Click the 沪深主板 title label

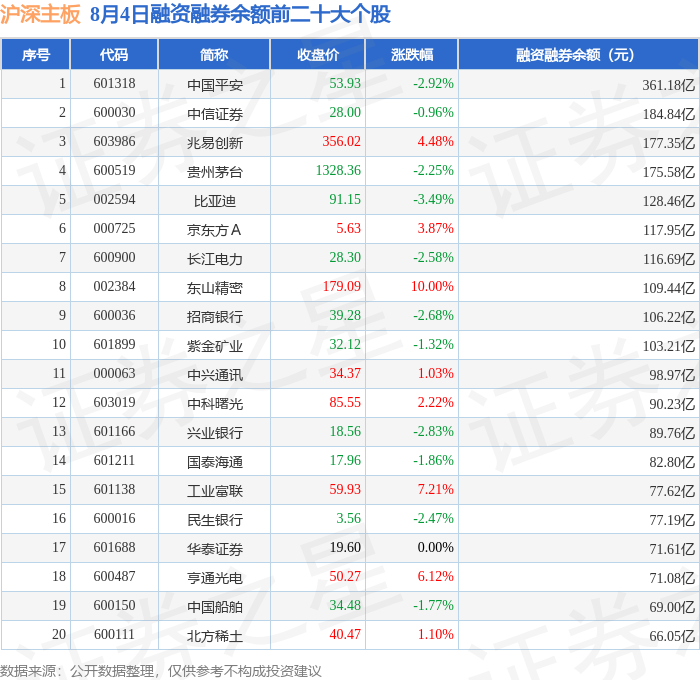[x=40, y=14]
